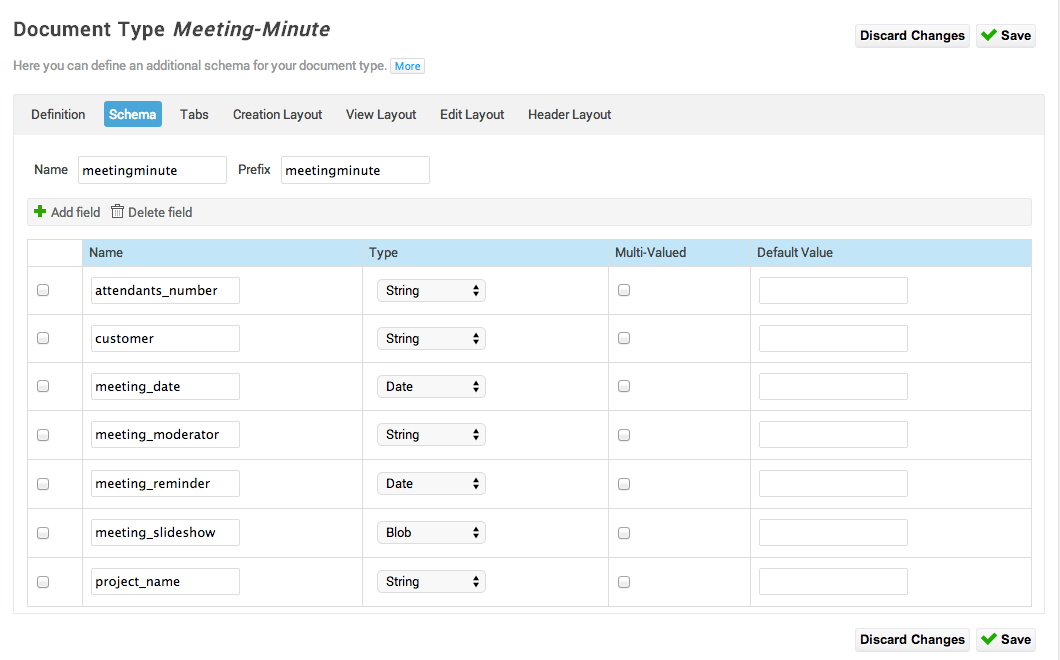This screenshot has height=660, width=1060.
Task: Enable Multi-Valued for meeting_reminder
Action: [x=624, y=484]
